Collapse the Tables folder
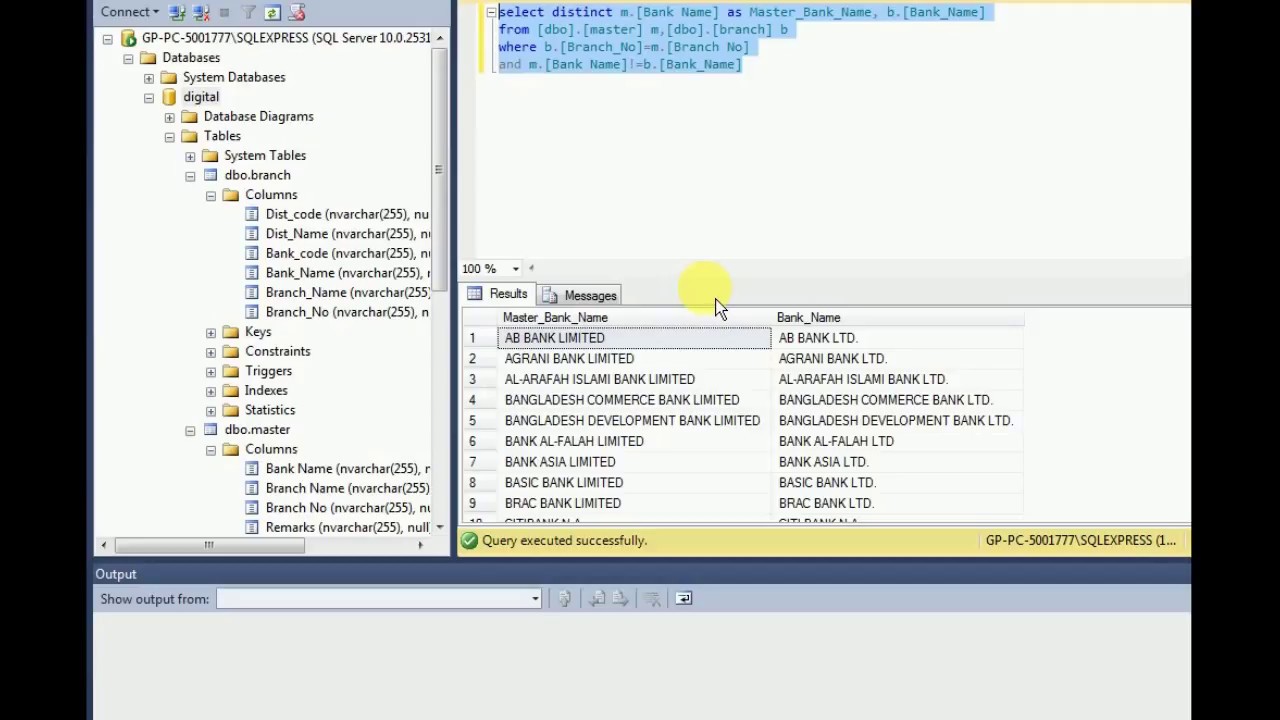Viewport: 1280px width, 720px height. [170, 136]
